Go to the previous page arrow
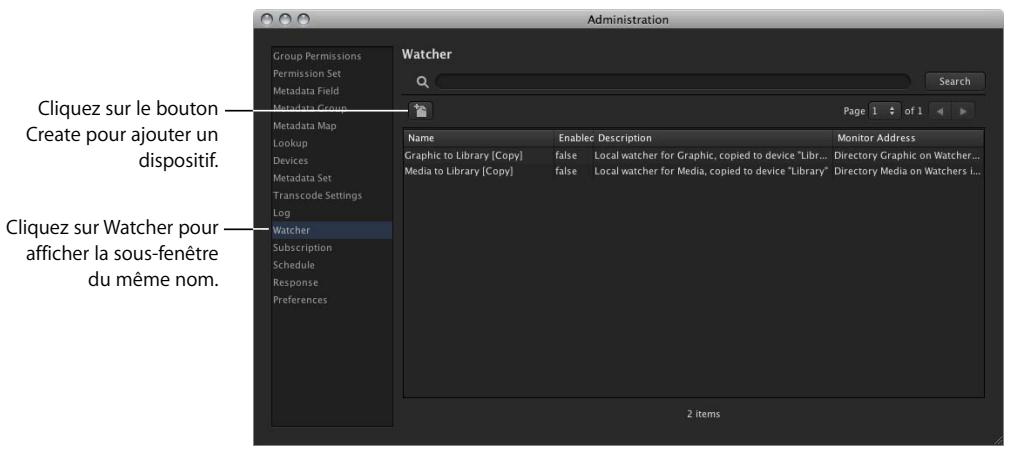This screenshot has width=1009, height=451. point(940,111)
